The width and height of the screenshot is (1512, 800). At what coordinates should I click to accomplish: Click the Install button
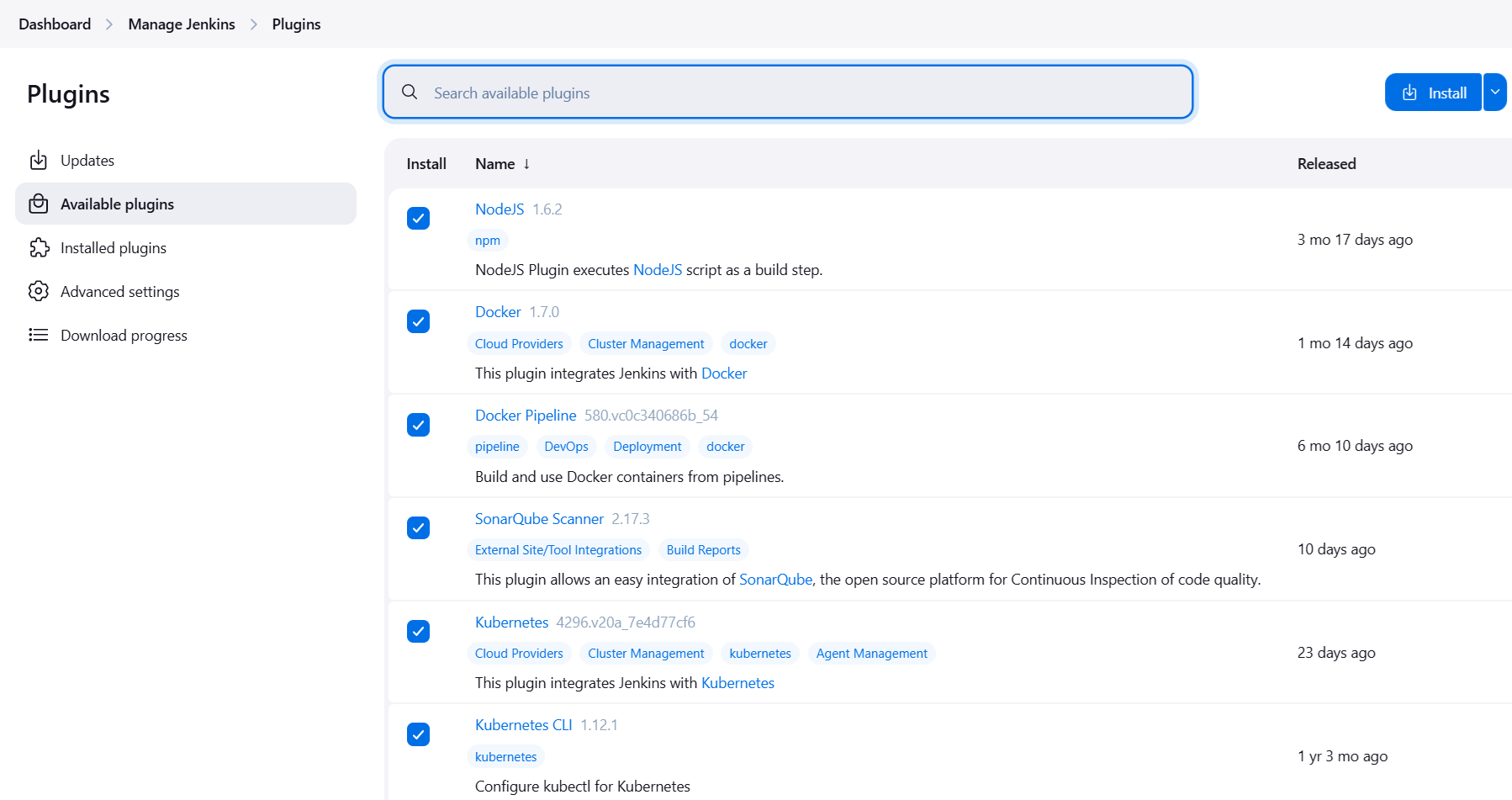point(1433,93)
